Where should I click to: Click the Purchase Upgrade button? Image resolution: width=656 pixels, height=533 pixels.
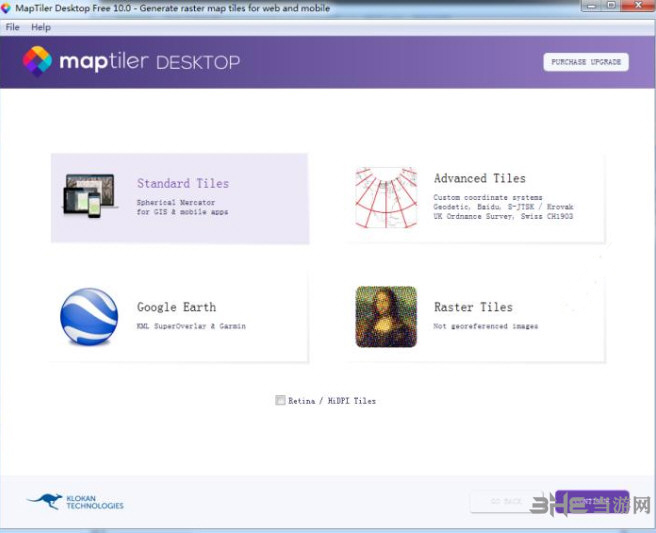pos(586,62)
